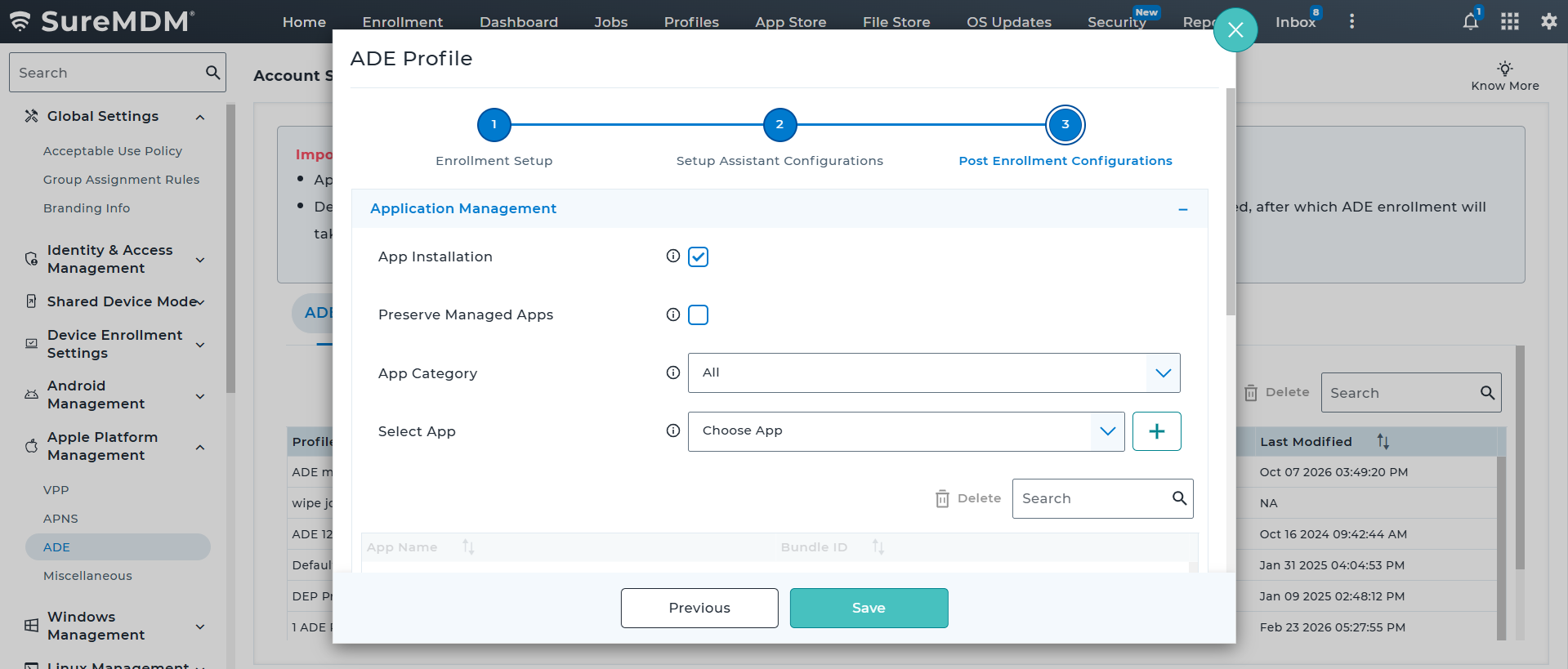This screenshot has height=669, width=1568.
Task: Sort by Last Modified column arrows
Action: click(1383, 441)
